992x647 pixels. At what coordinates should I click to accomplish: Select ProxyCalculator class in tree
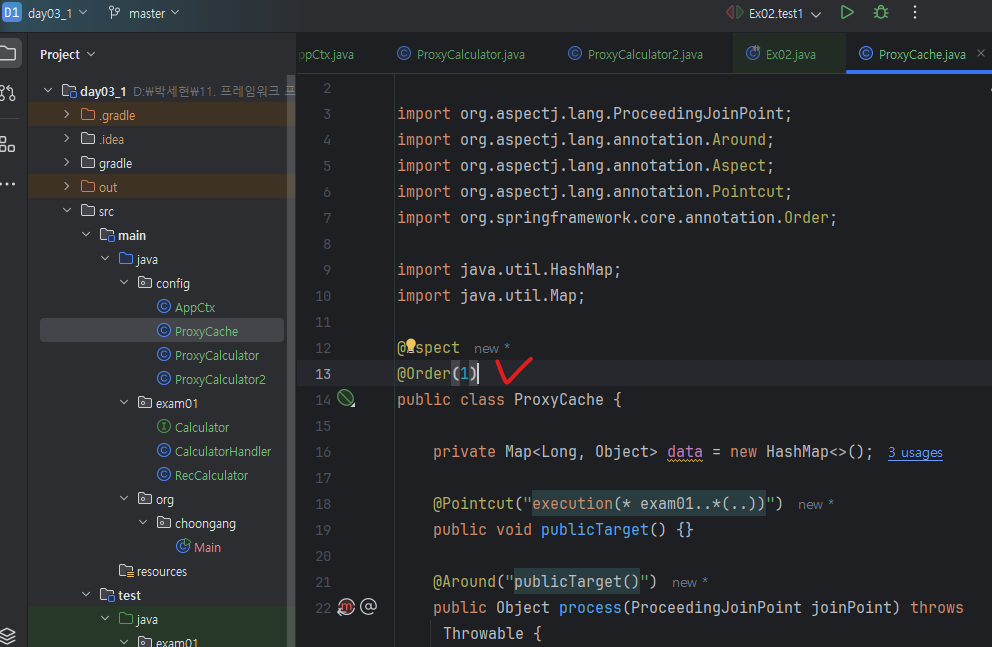[x=208, y=355]
